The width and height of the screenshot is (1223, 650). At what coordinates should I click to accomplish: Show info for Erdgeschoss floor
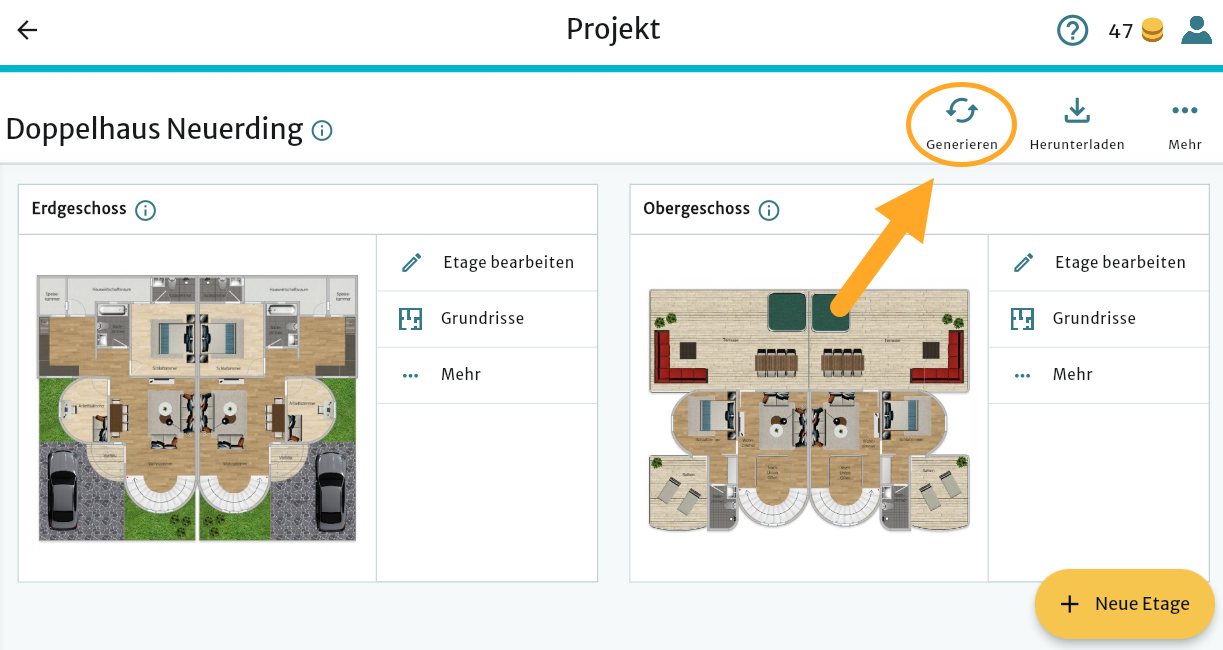pyautogui.click(x=146, y=210)
